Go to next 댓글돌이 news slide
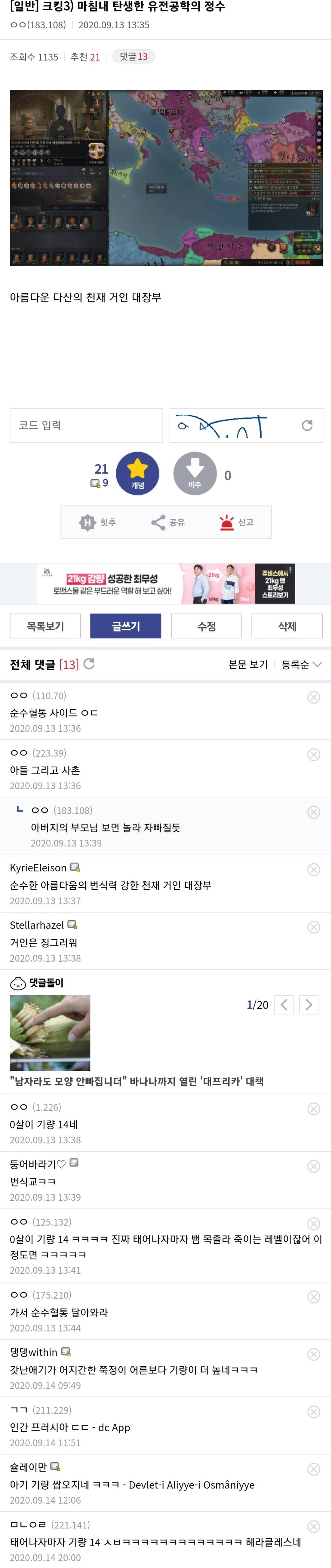331x1568 pixels. (308, 1004)
